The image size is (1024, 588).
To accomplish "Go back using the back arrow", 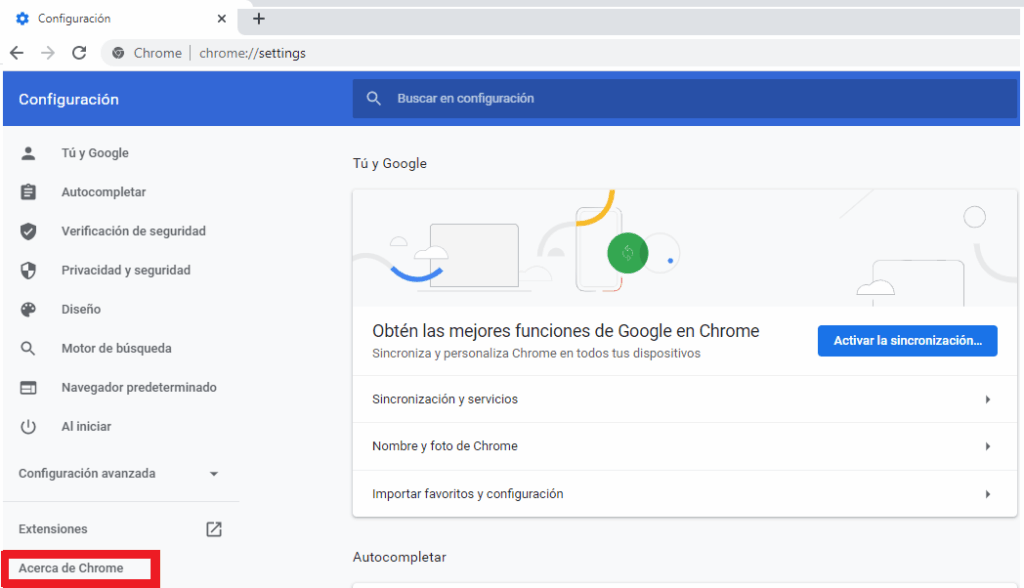I will (x=17, y=53).
